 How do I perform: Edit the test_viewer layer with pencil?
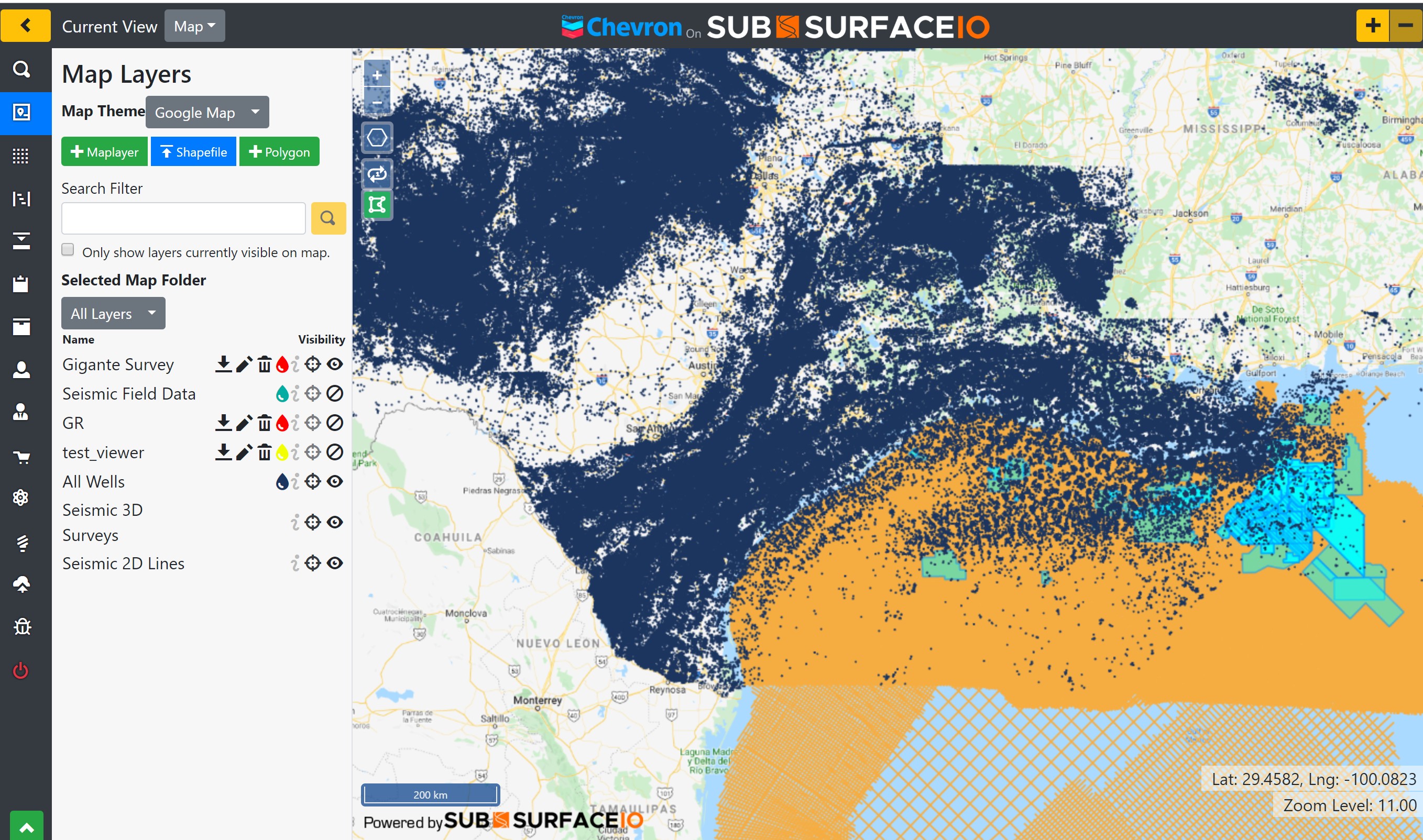tap(244, 452)
